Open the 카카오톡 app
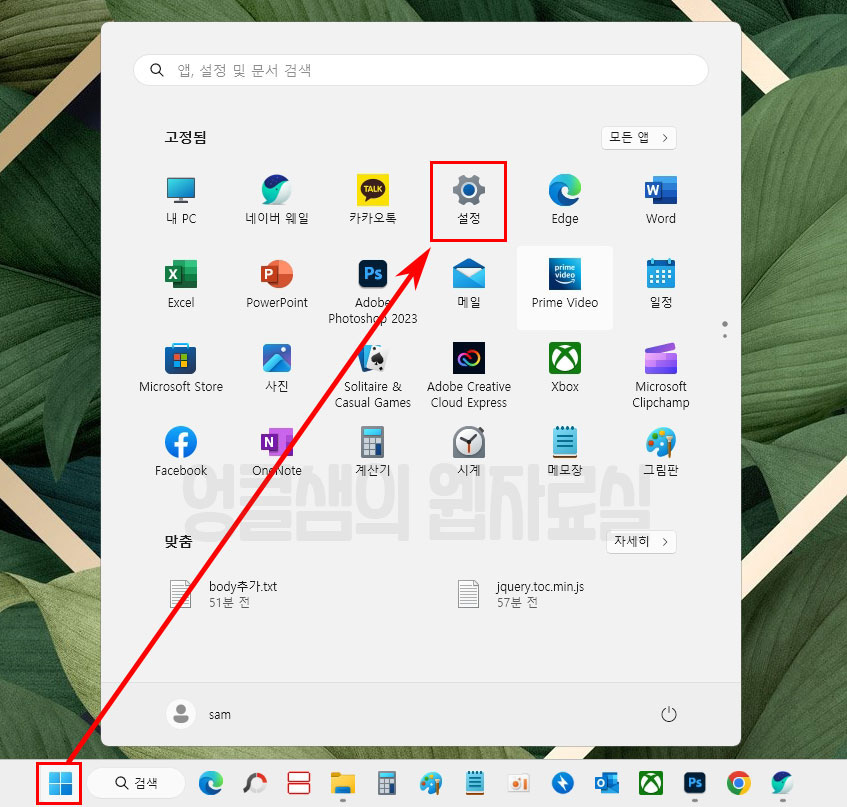 pyautogui.click(x=373, y=200)
